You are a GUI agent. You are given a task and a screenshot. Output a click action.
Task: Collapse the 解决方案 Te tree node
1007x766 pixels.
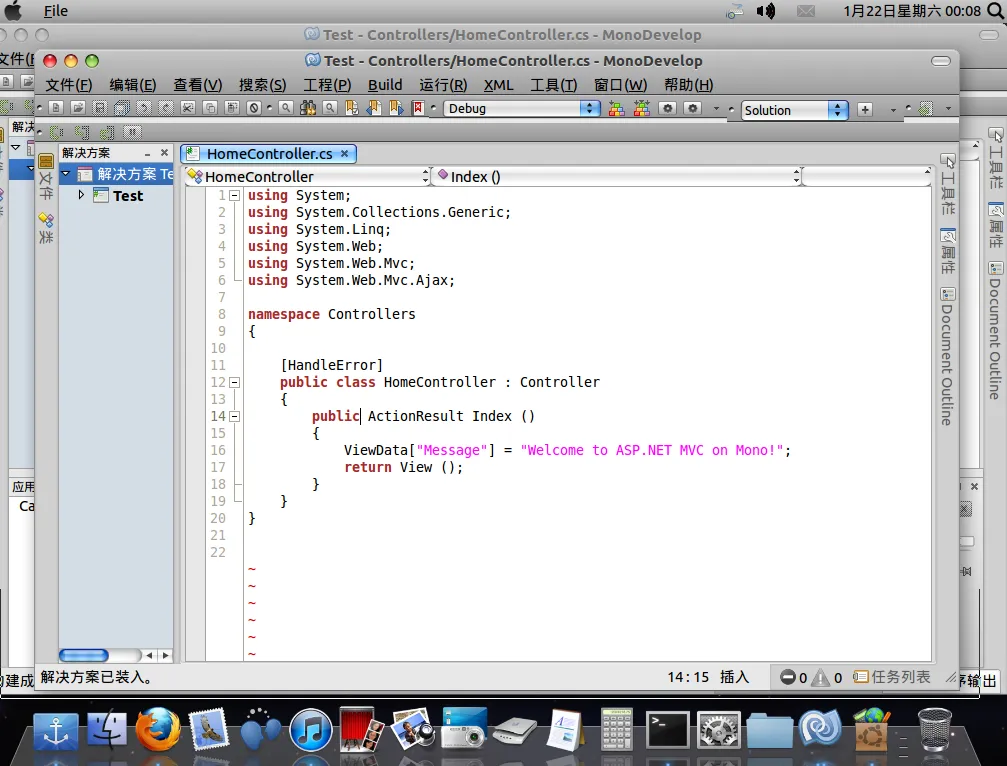[x=66, y=173]
